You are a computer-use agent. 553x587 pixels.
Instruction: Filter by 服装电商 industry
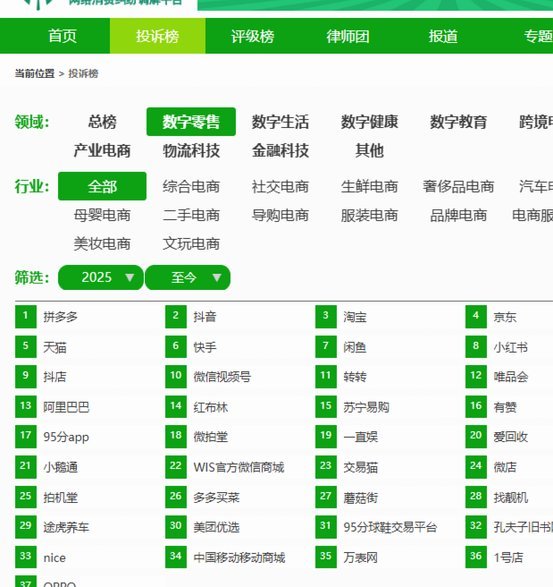(370, 215)
